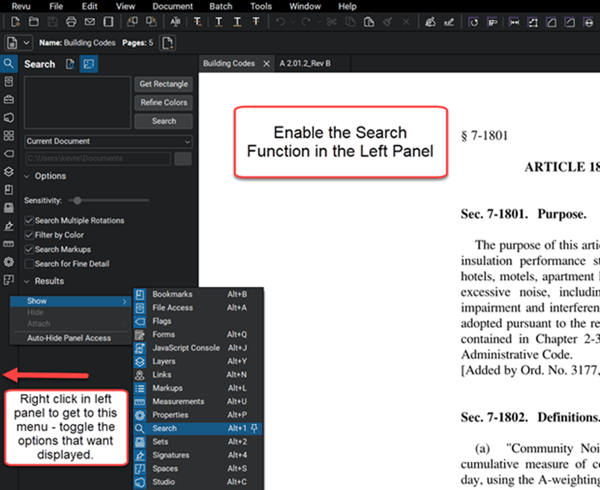This screenshot has height=490, width=600.
Task: Open the Current Document scope dropdown
Action: click(108, 142)
